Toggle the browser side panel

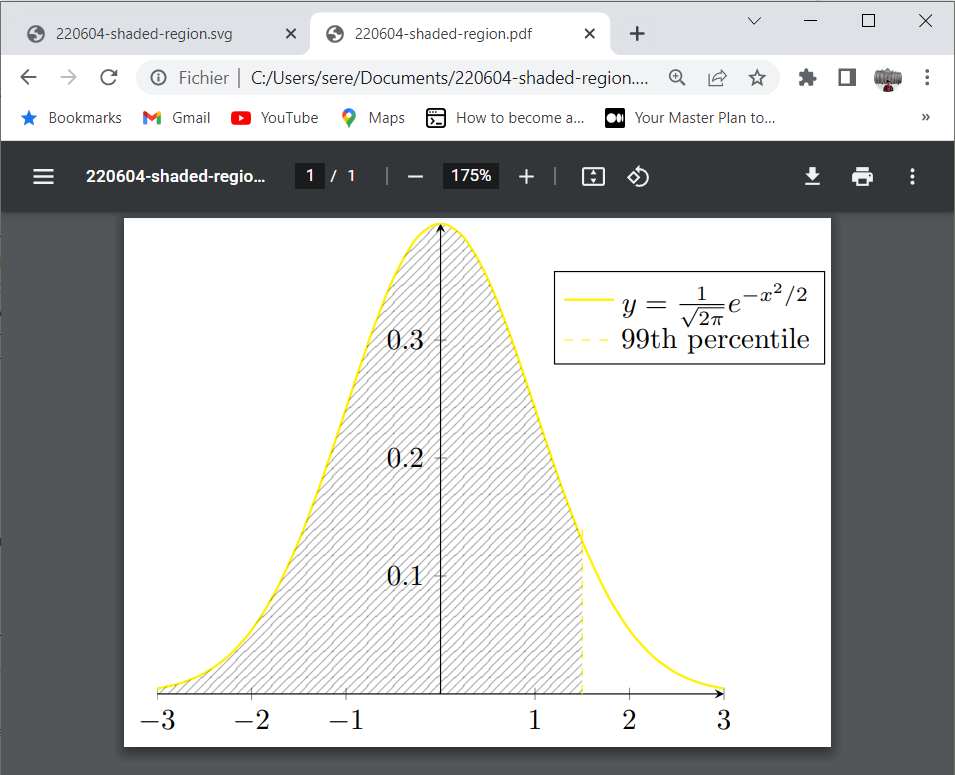coord(847,78)
